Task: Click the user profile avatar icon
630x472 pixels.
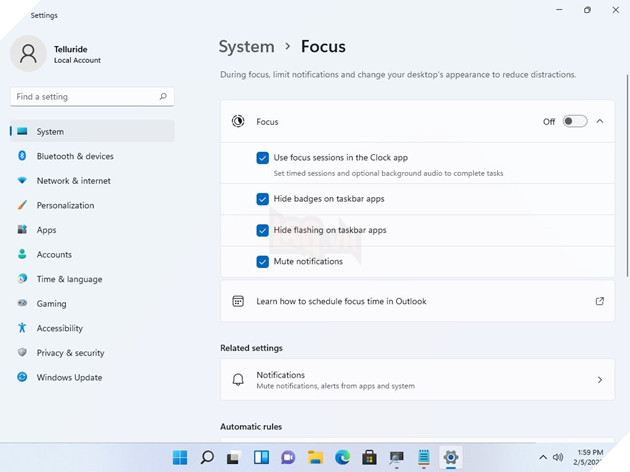Action: pyautogui.click(x=28, y=53)
